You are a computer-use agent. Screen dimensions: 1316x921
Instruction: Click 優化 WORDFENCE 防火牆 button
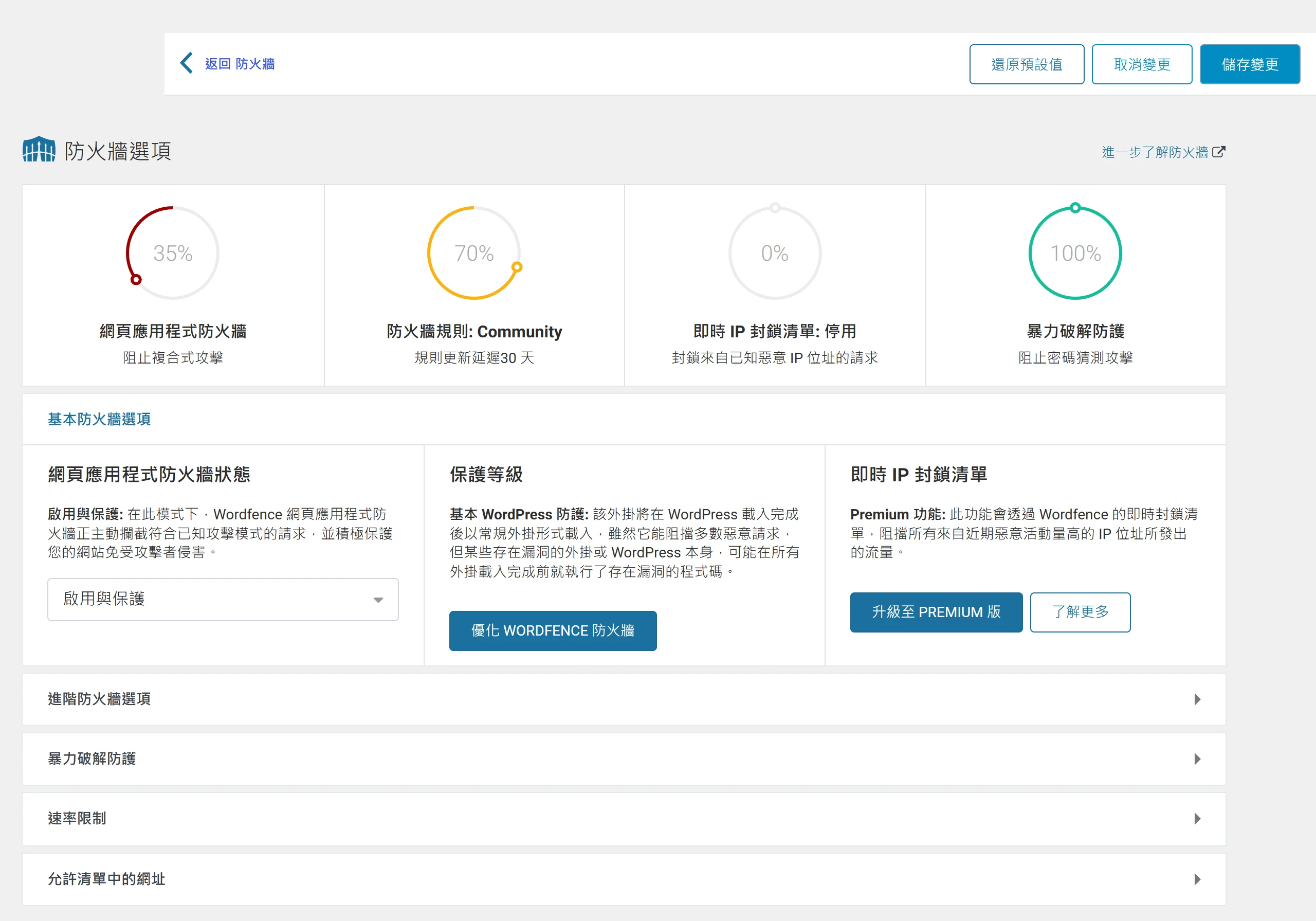click(x=553, y=631)
